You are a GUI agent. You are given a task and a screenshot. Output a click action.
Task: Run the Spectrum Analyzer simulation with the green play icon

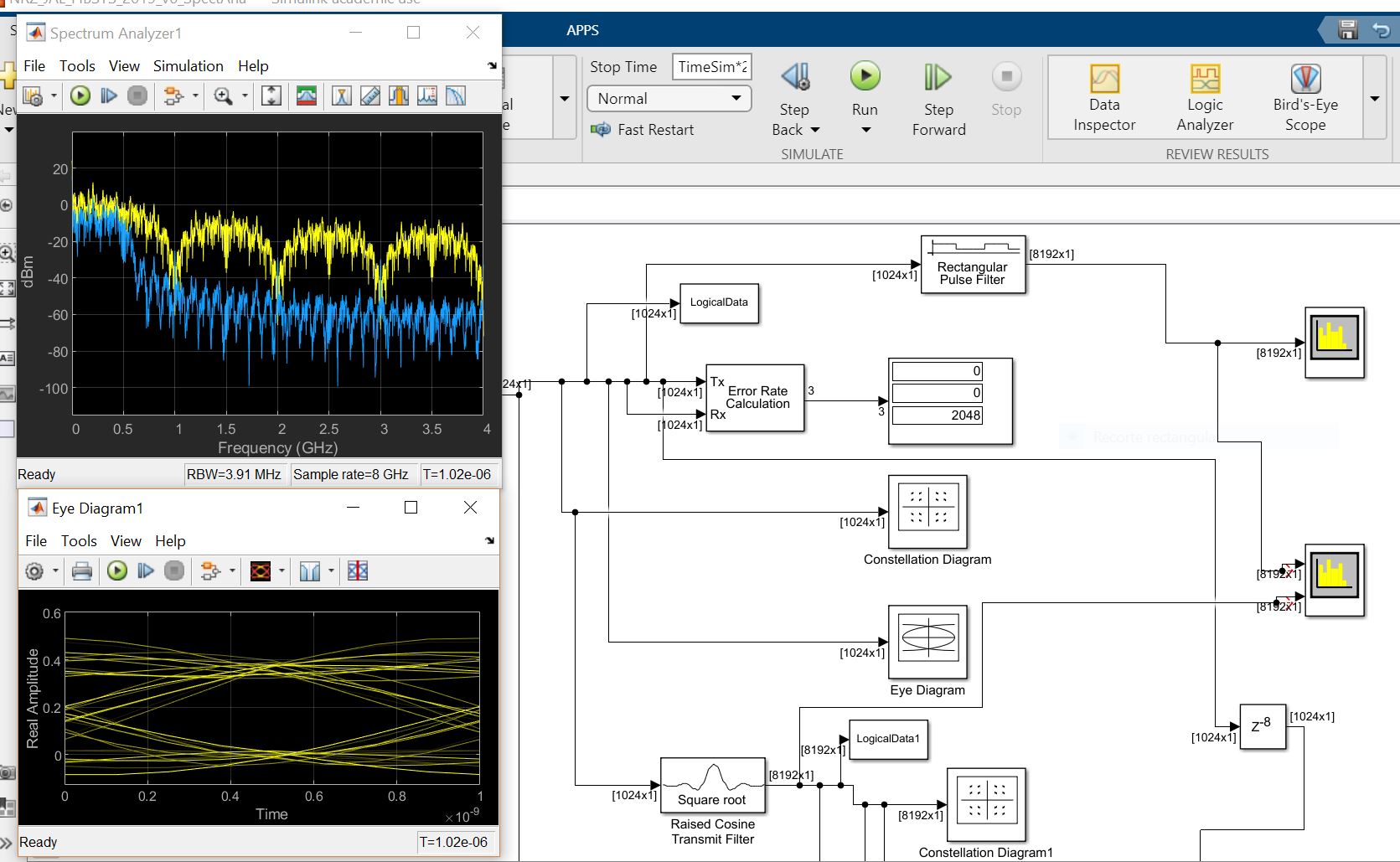click(x=80, y=96)
